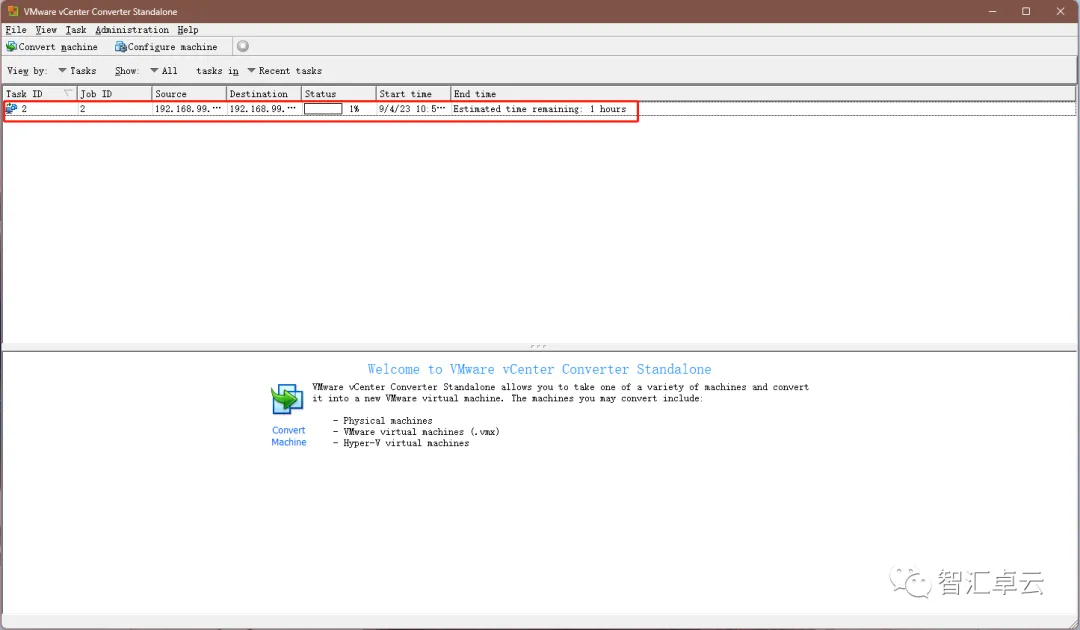Open the Task menu
This screenshot has width=1080, height=630.
(x=76, y=30)
